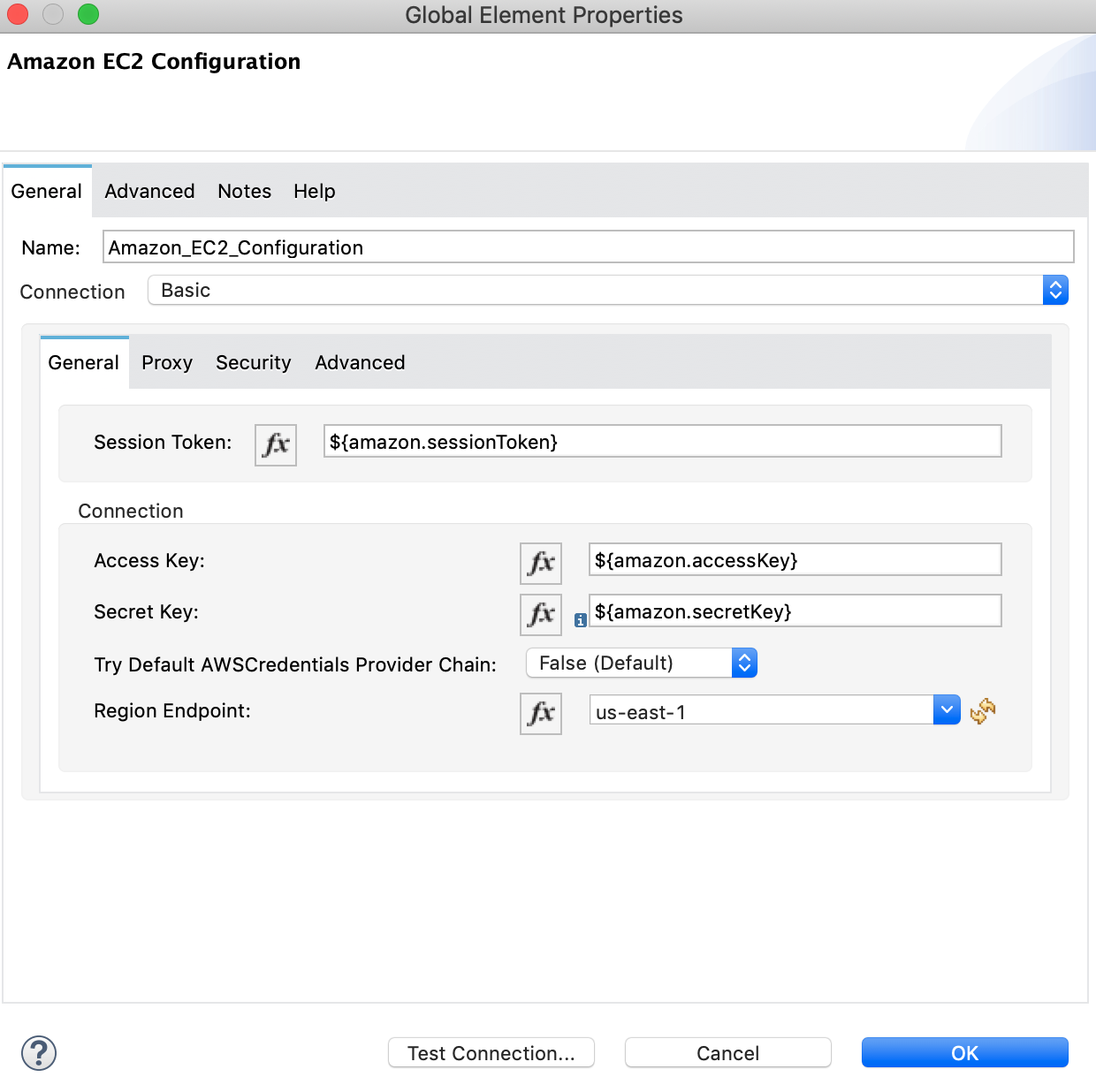Open the help question mark icon

point(38,1052)
